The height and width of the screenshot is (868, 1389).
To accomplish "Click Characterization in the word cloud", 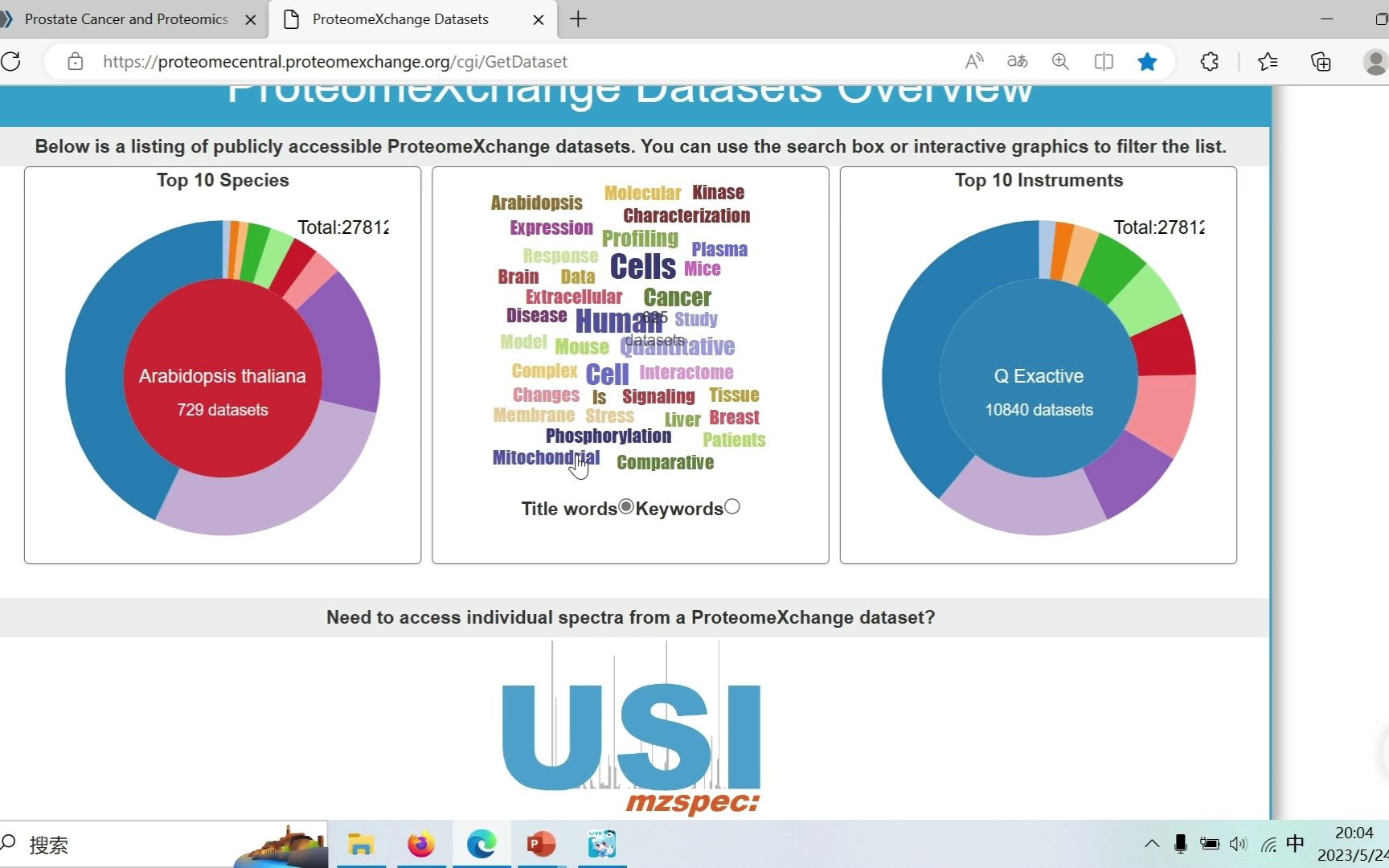I will 686,215.
